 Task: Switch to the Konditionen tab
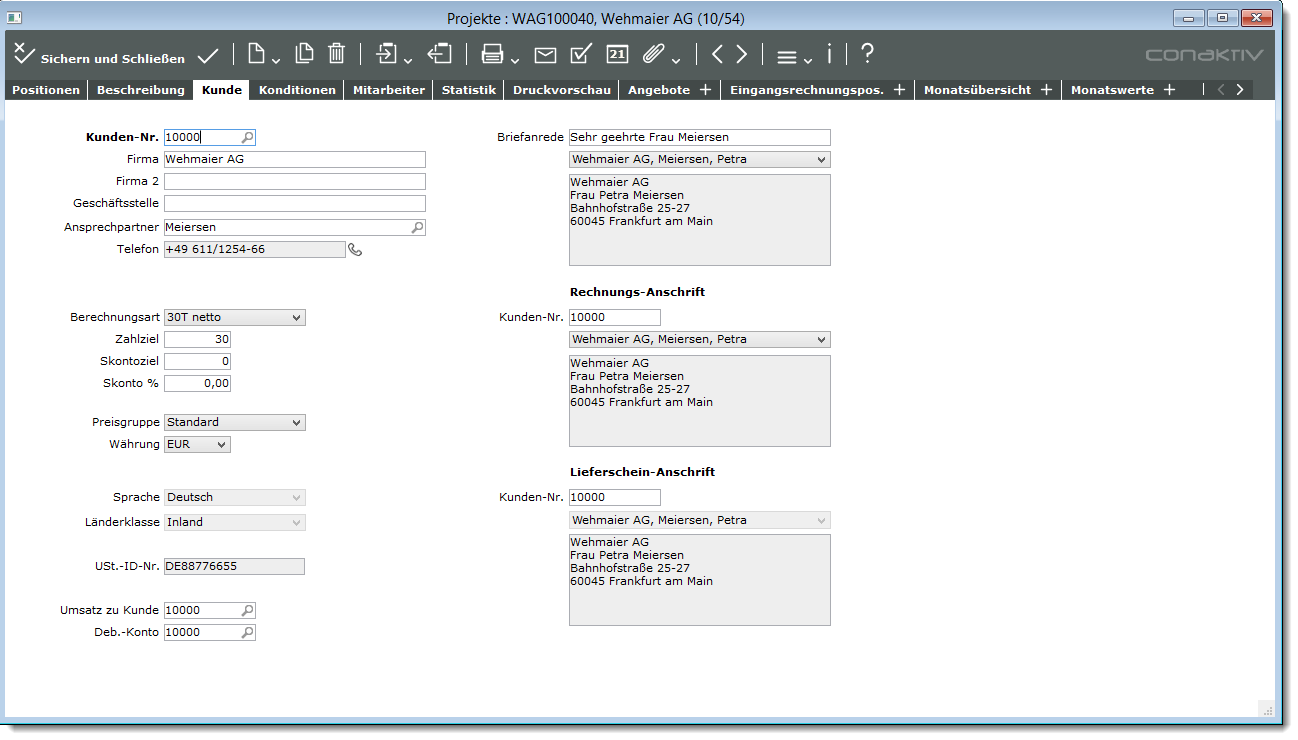(x=297, y=90)
